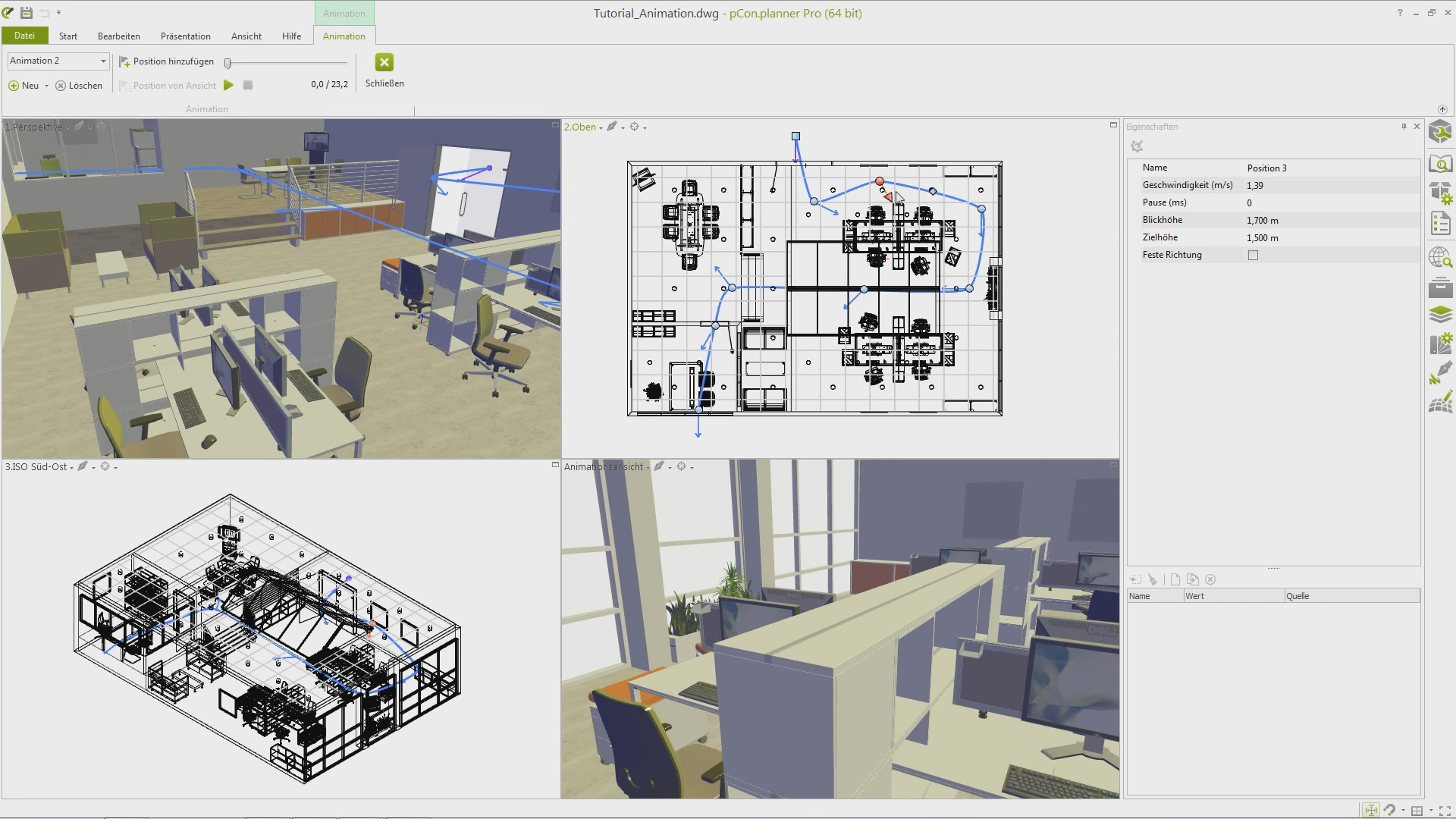1456x819 pixels.
Task: Select the Layers panel icon in right sidebar
Action: click(1441, 314)
